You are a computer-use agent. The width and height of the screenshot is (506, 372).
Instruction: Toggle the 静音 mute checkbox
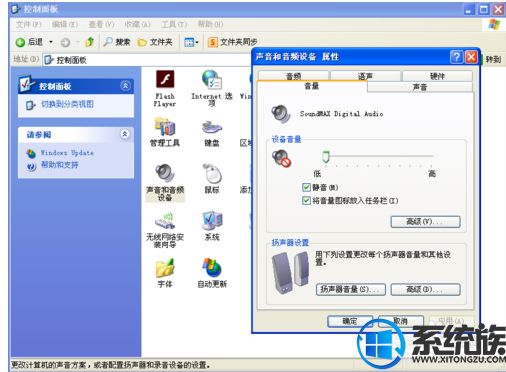[306, 187]
